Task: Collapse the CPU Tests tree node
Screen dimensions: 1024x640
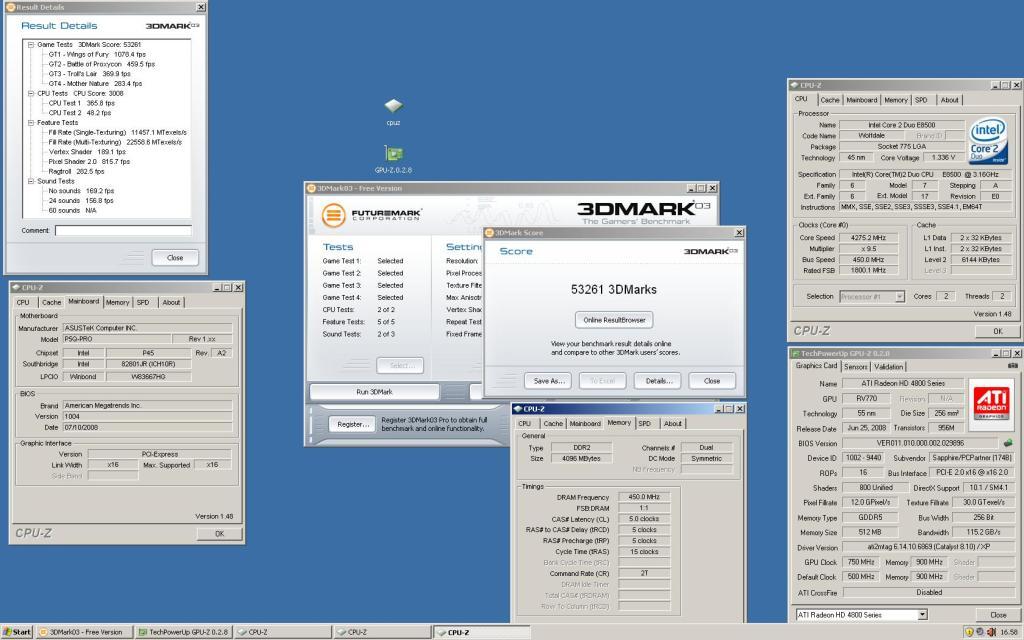Action: (x=31, y=93)
